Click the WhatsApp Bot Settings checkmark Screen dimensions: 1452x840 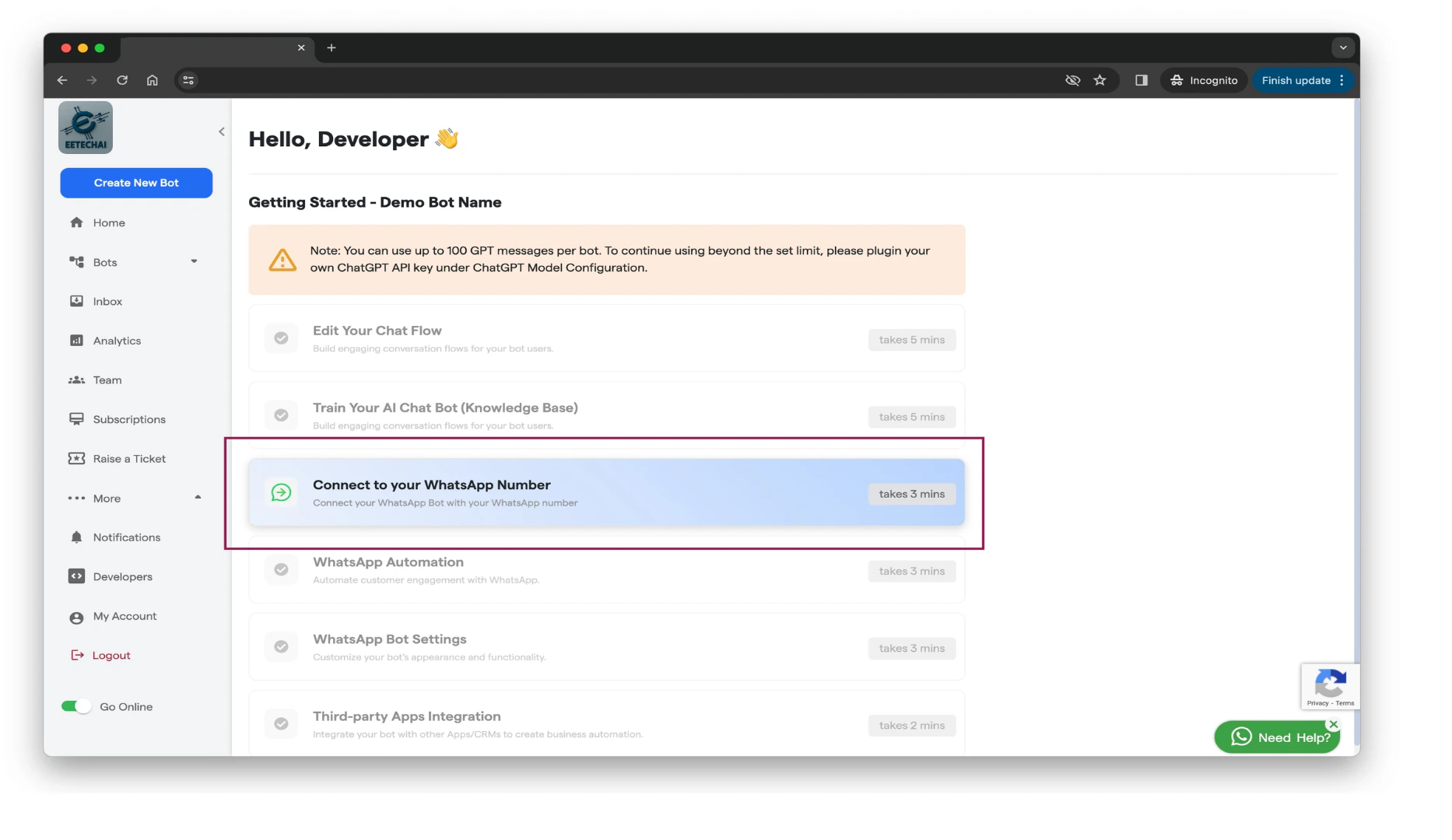point(282,647)
